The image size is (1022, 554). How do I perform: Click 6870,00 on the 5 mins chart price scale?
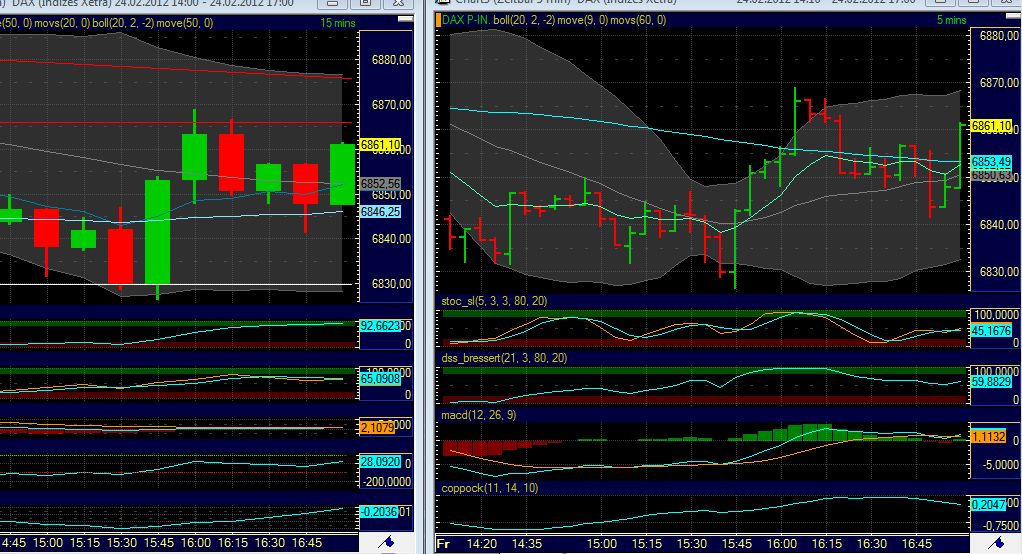[x=999, y=83]
